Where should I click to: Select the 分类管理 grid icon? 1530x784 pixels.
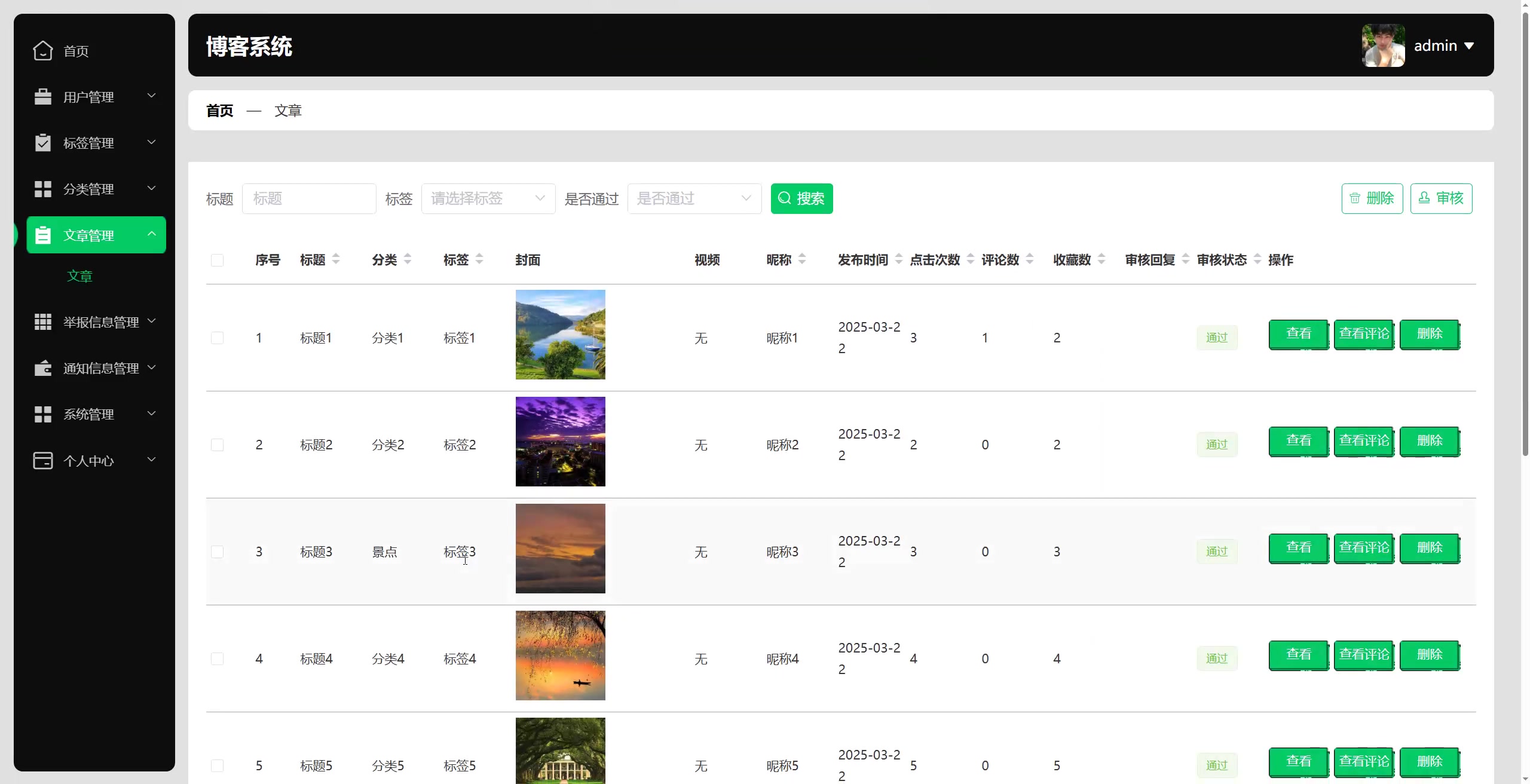point(42,188)
